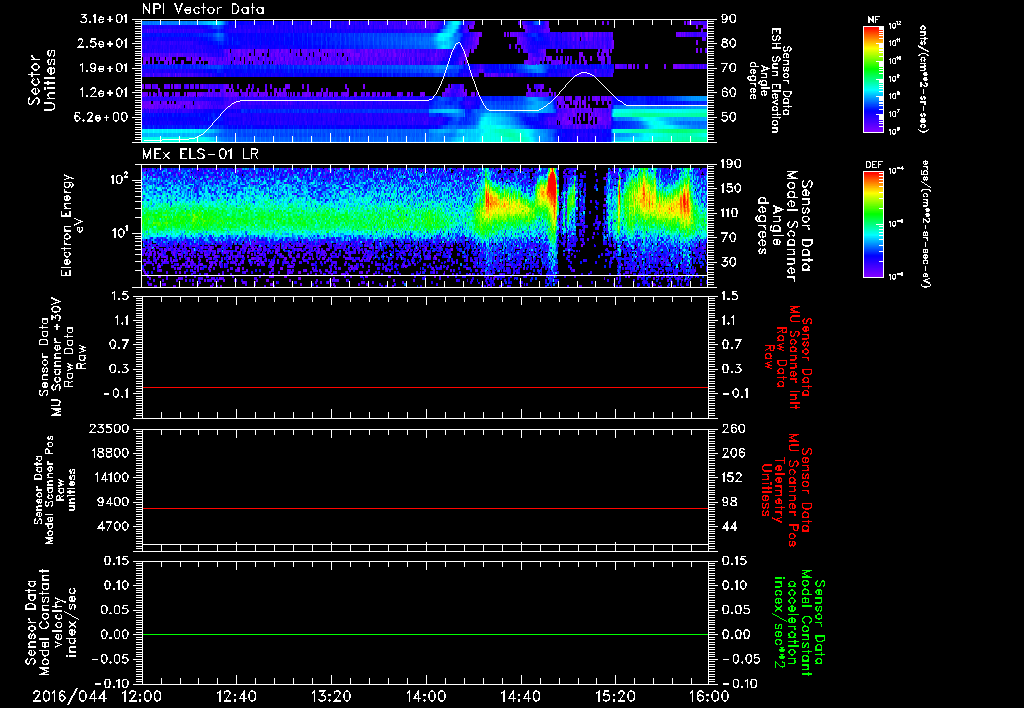Click the 16:00 time tick label

pos(709,697)
